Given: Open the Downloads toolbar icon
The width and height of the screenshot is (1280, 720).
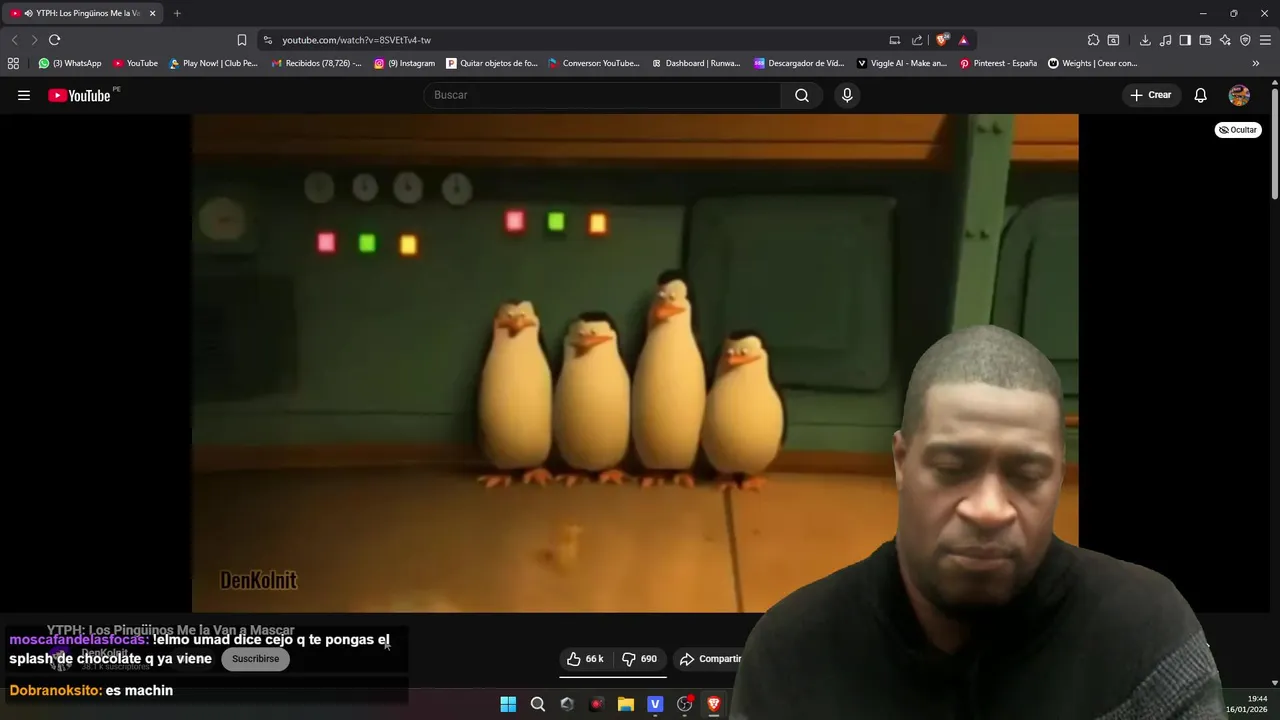Looking at the screenshot, I should (x=1145, y=40).
